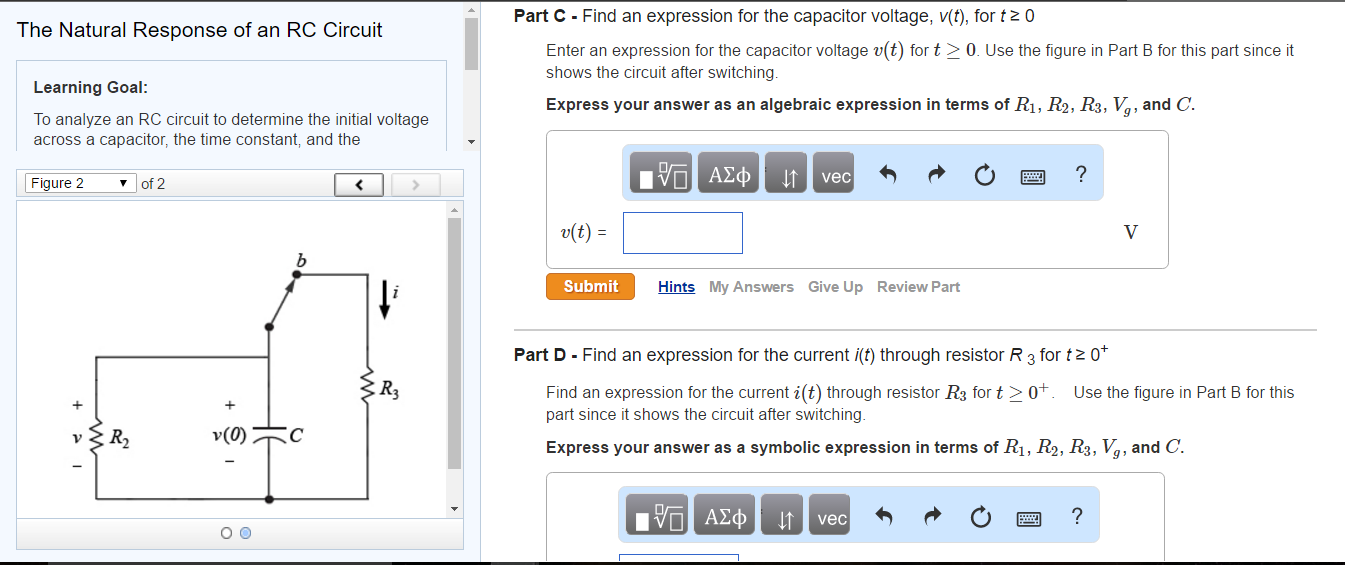Show keyboard shortcuts in Part C toolbar

point(1032,177)
